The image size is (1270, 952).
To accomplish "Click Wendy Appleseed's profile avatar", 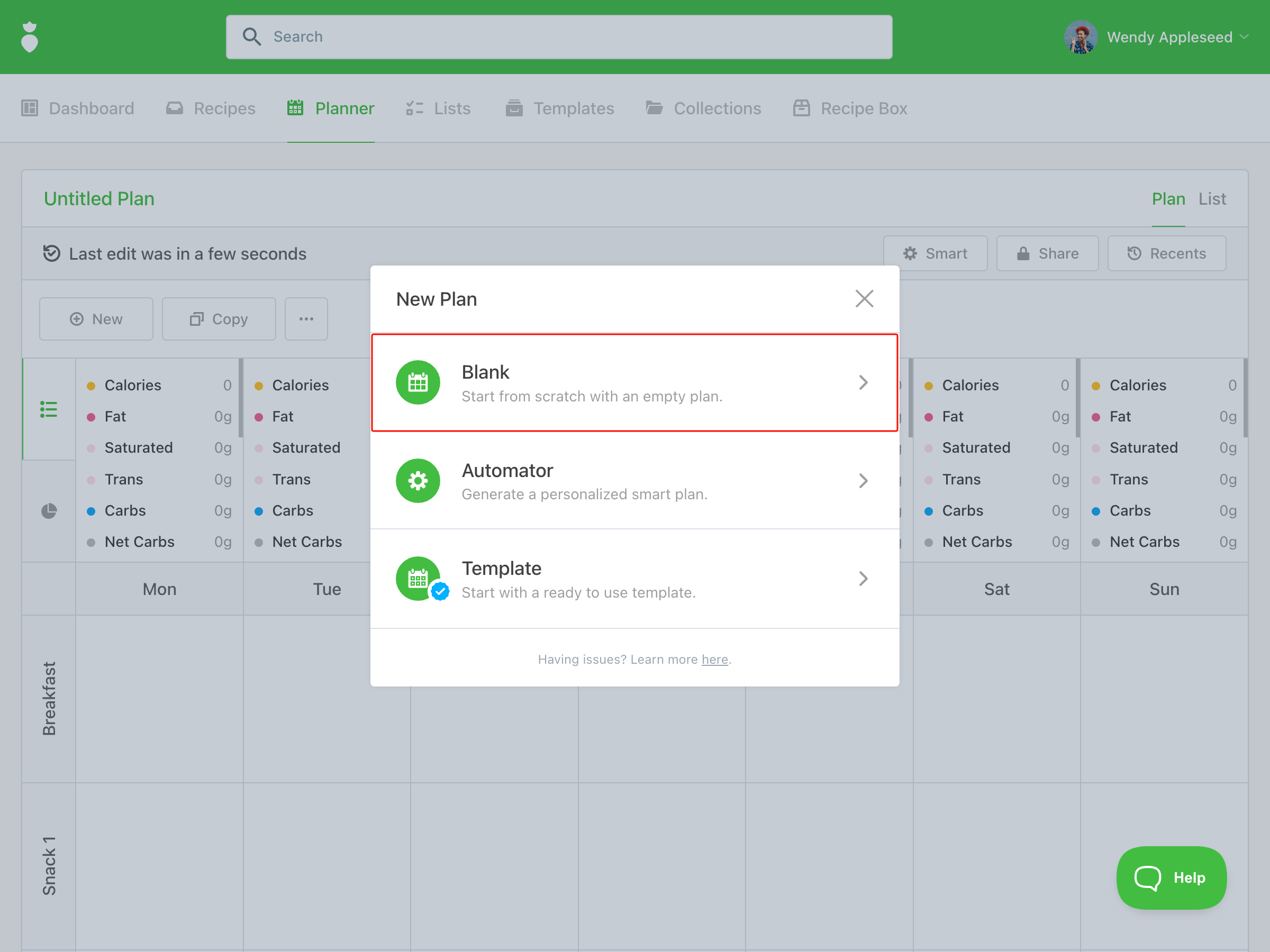I will click(1080, 38).
